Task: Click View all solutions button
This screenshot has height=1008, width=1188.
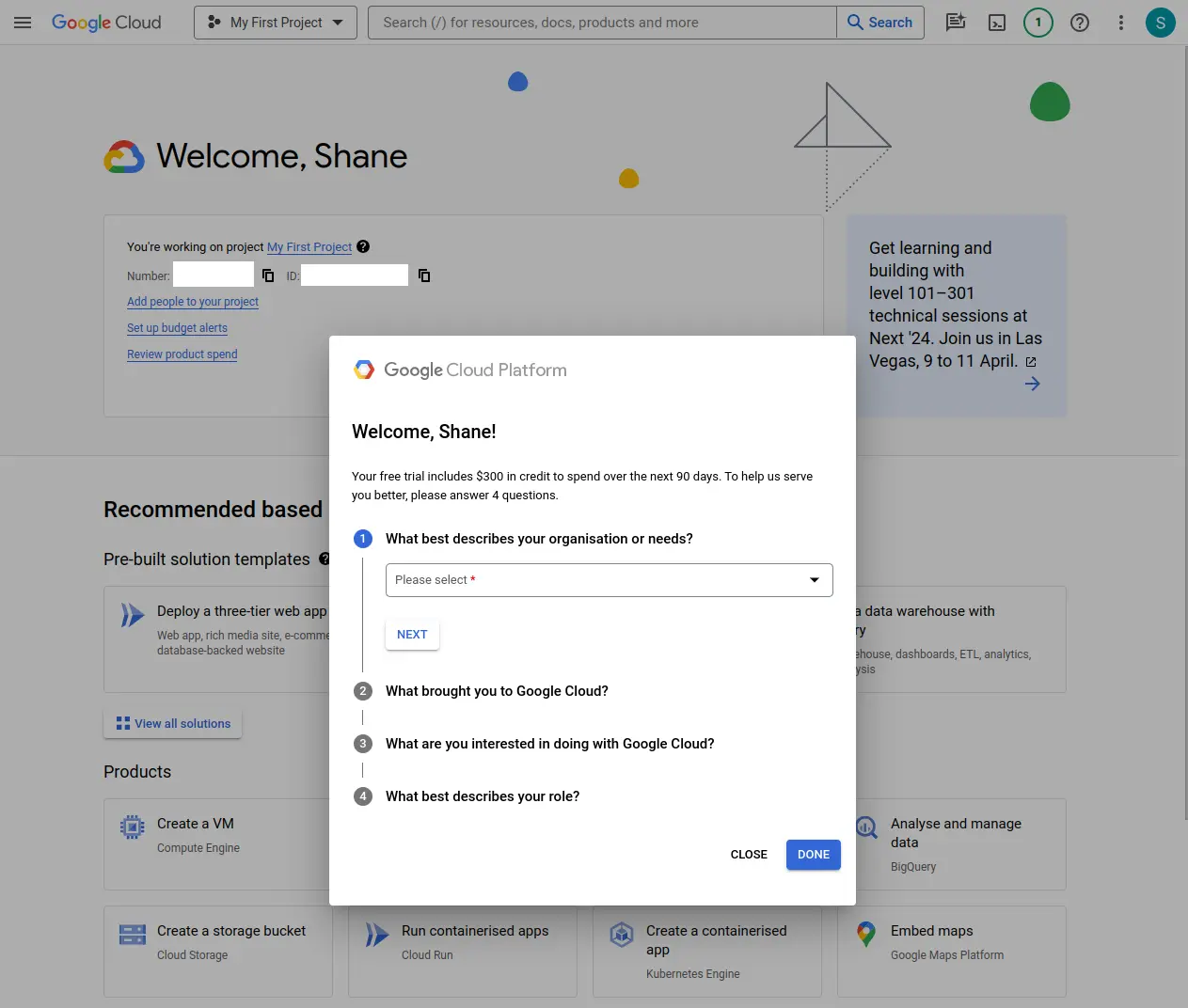Action: click(x=173, y=724)
